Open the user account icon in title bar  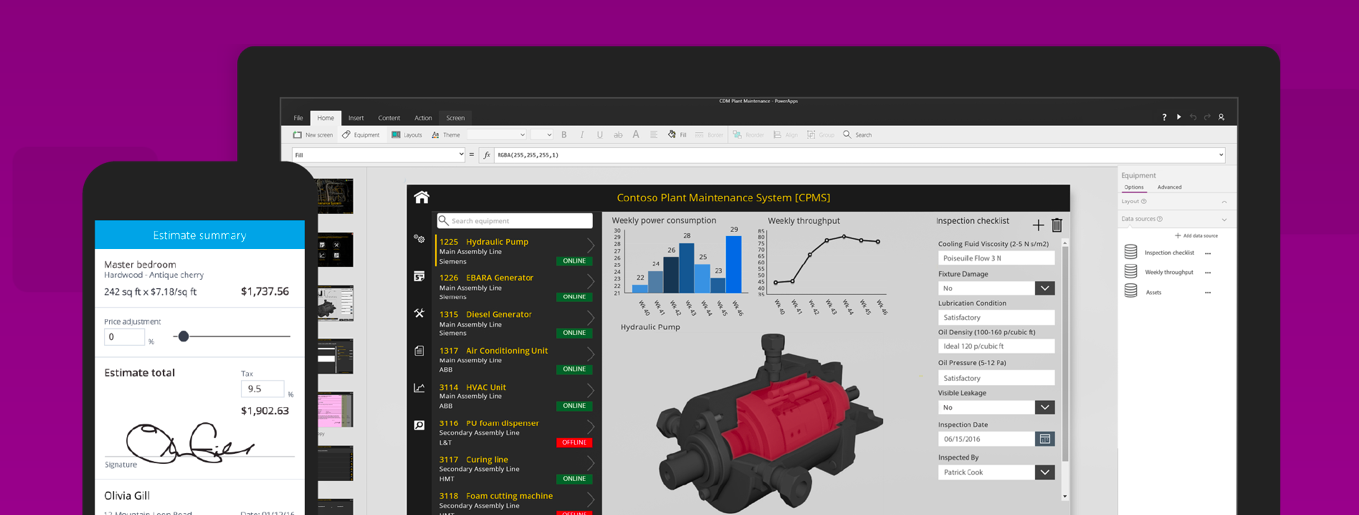point(1221,117)
